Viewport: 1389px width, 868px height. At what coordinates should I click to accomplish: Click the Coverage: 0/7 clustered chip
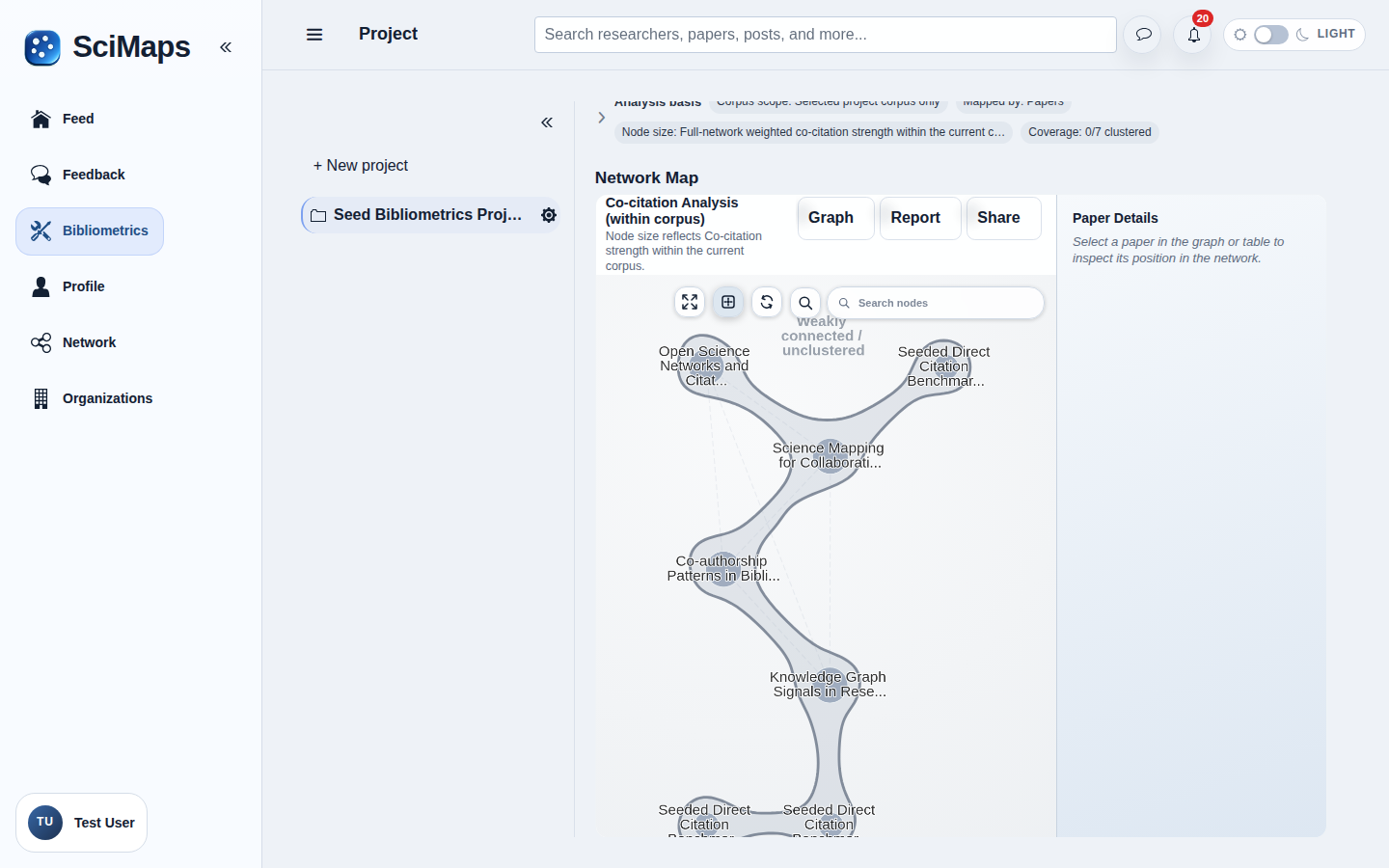pos(1089,132)
